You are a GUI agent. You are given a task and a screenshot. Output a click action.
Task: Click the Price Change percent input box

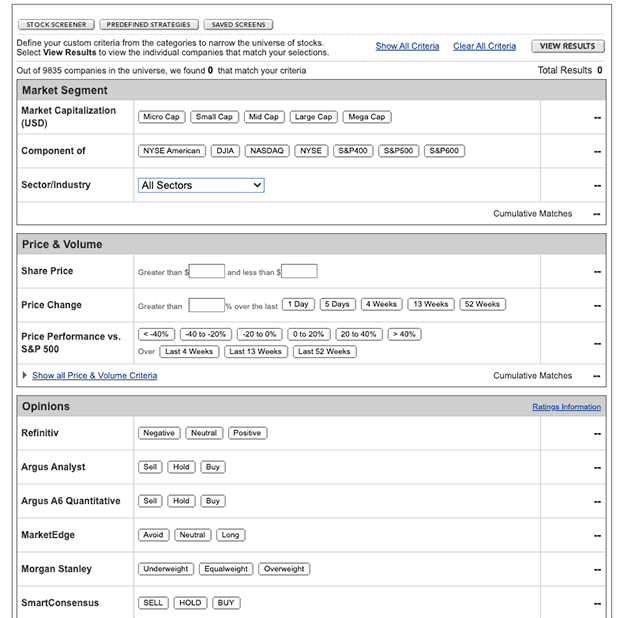point(206,305)
